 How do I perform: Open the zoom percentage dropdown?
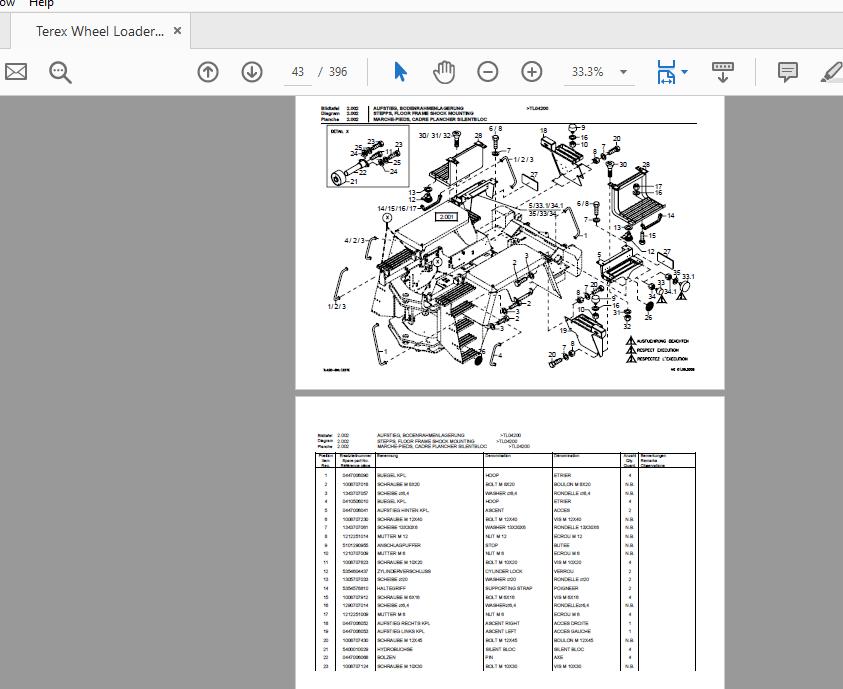point(621,71)
